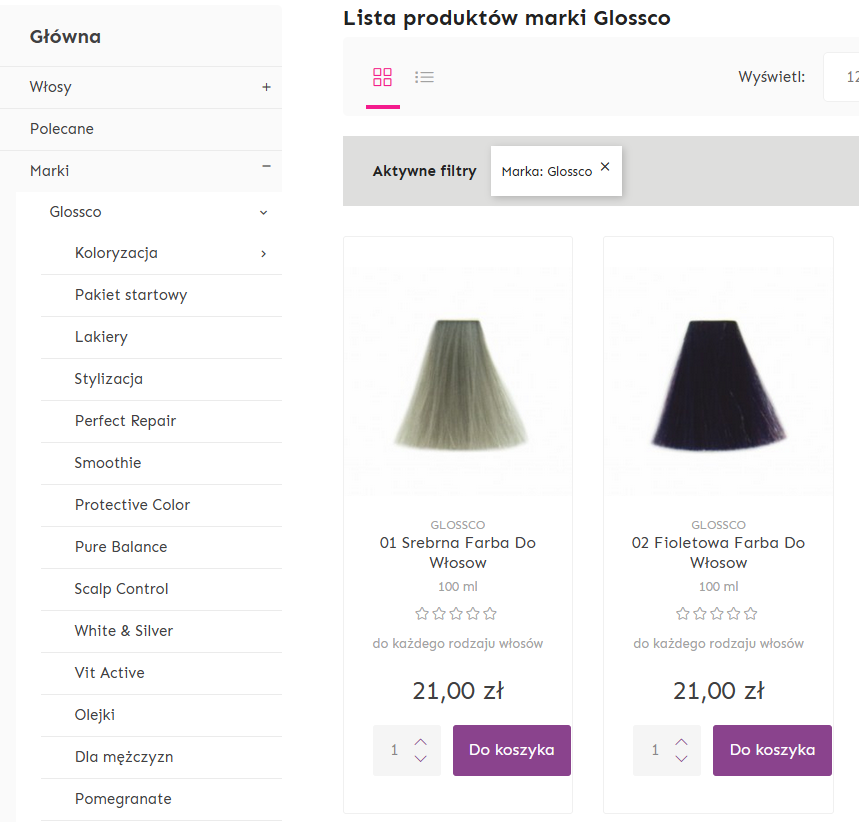
Task: Expand the Koloryzacja submenu arrow
Action: click(264, 254)
